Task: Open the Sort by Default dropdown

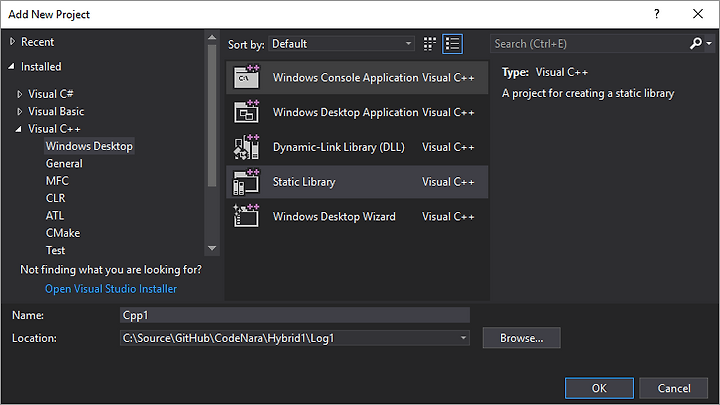Action: (x=341, y=44)
